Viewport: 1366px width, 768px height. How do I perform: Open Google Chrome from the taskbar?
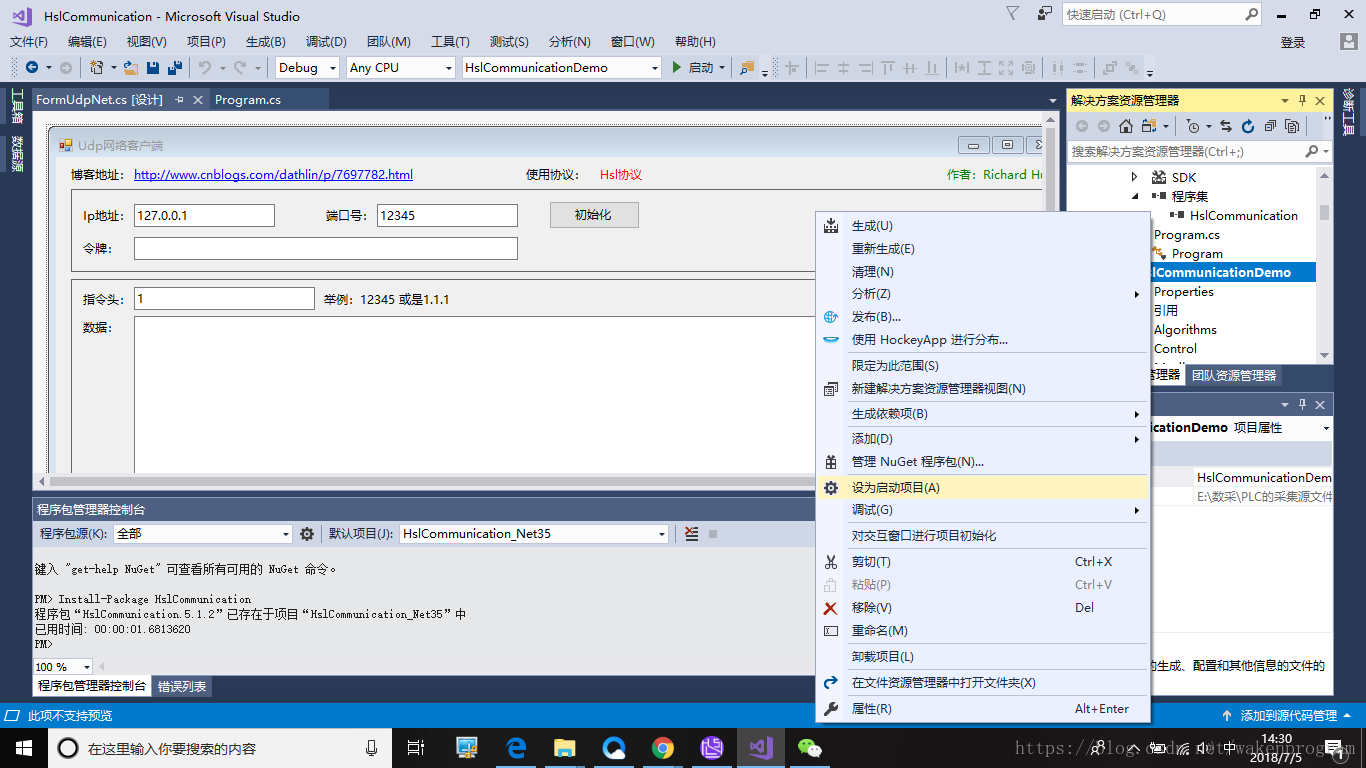[x=662, y=747]
